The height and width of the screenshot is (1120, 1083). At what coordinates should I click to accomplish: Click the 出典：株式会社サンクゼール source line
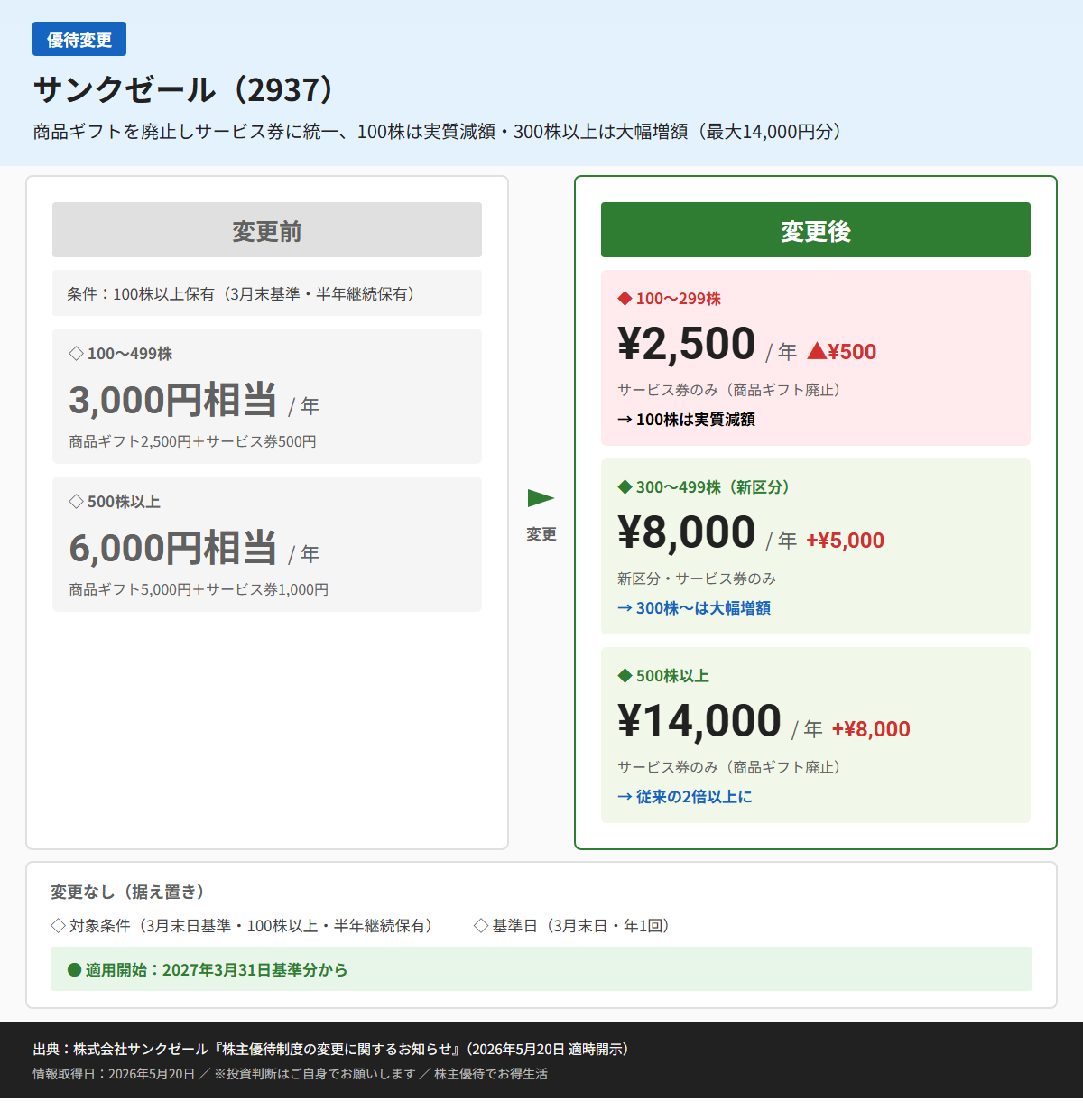(334, 1050)
